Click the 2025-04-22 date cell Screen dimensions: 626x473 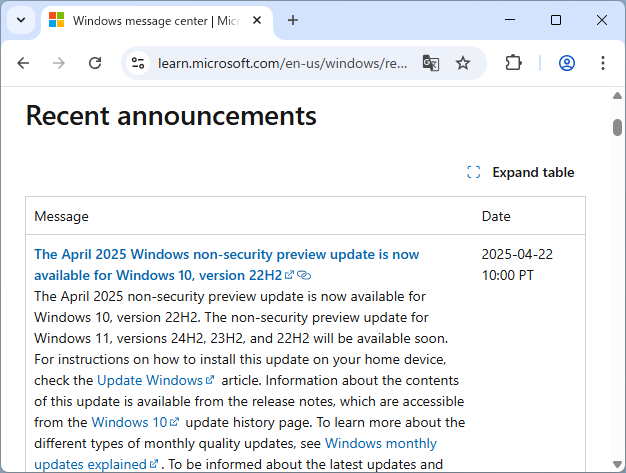pos(517,265)
